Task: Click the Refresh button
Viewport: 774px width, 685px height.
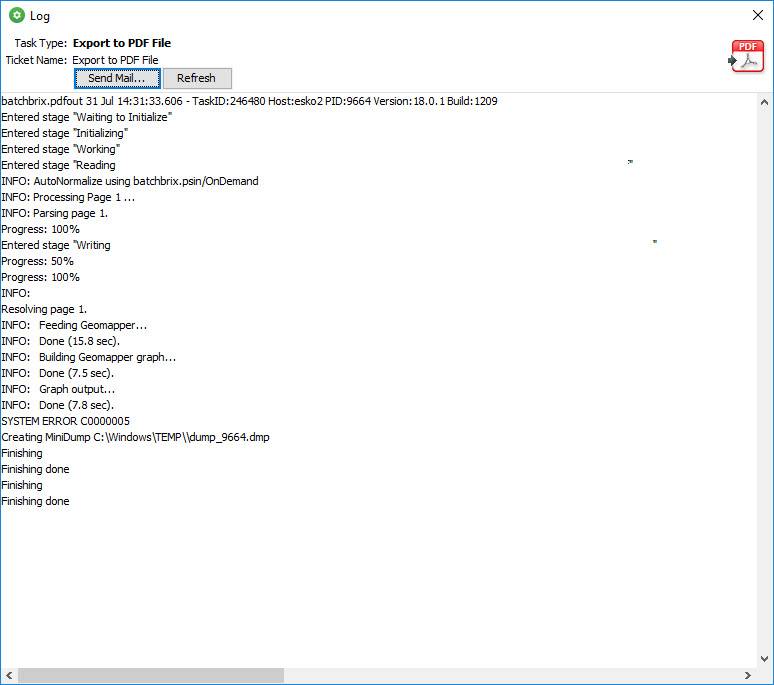Action: click(197, 78)
